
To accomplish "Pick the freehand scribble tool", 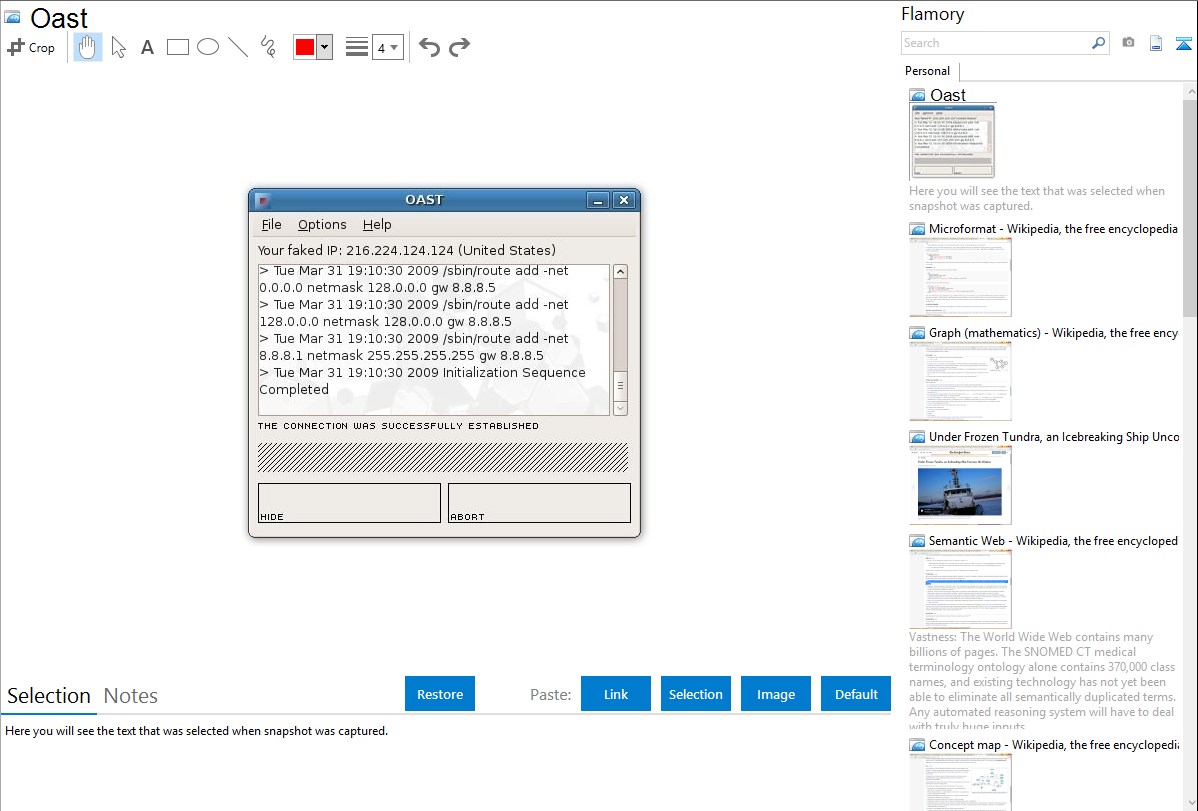I will [x=268, y=47].
